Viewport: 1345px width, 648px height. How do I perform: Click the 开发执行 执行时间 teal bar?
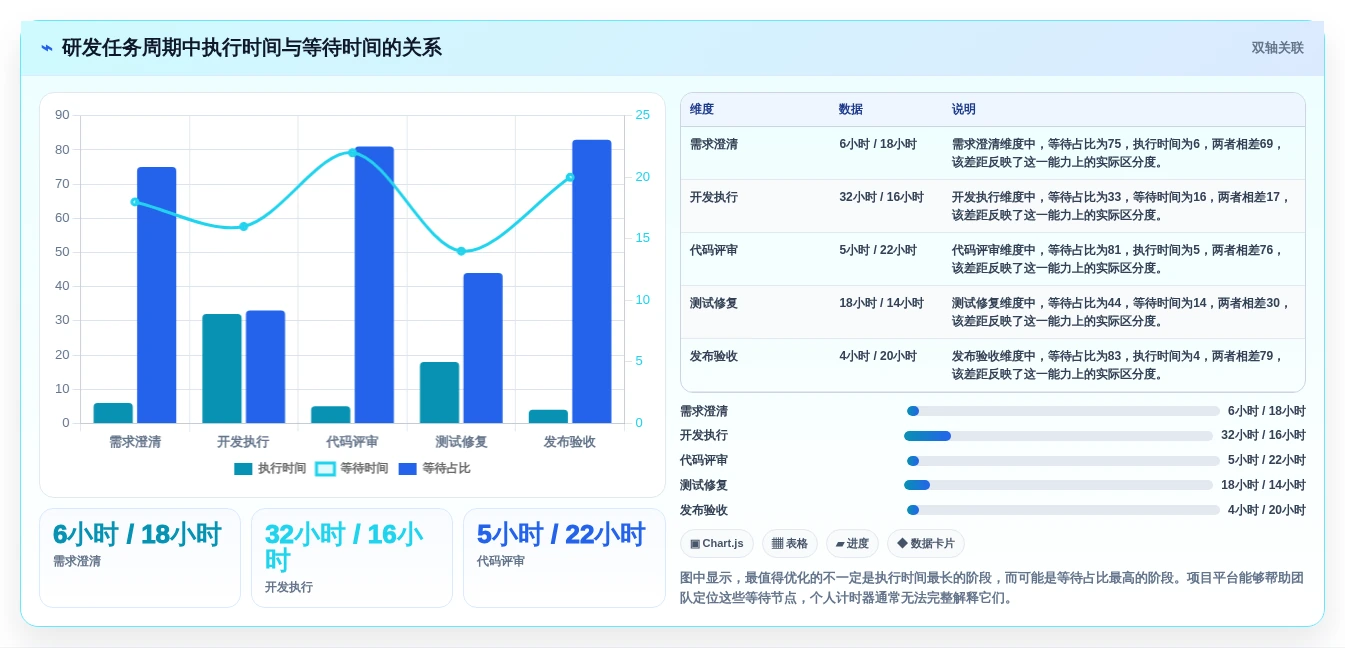222,368
